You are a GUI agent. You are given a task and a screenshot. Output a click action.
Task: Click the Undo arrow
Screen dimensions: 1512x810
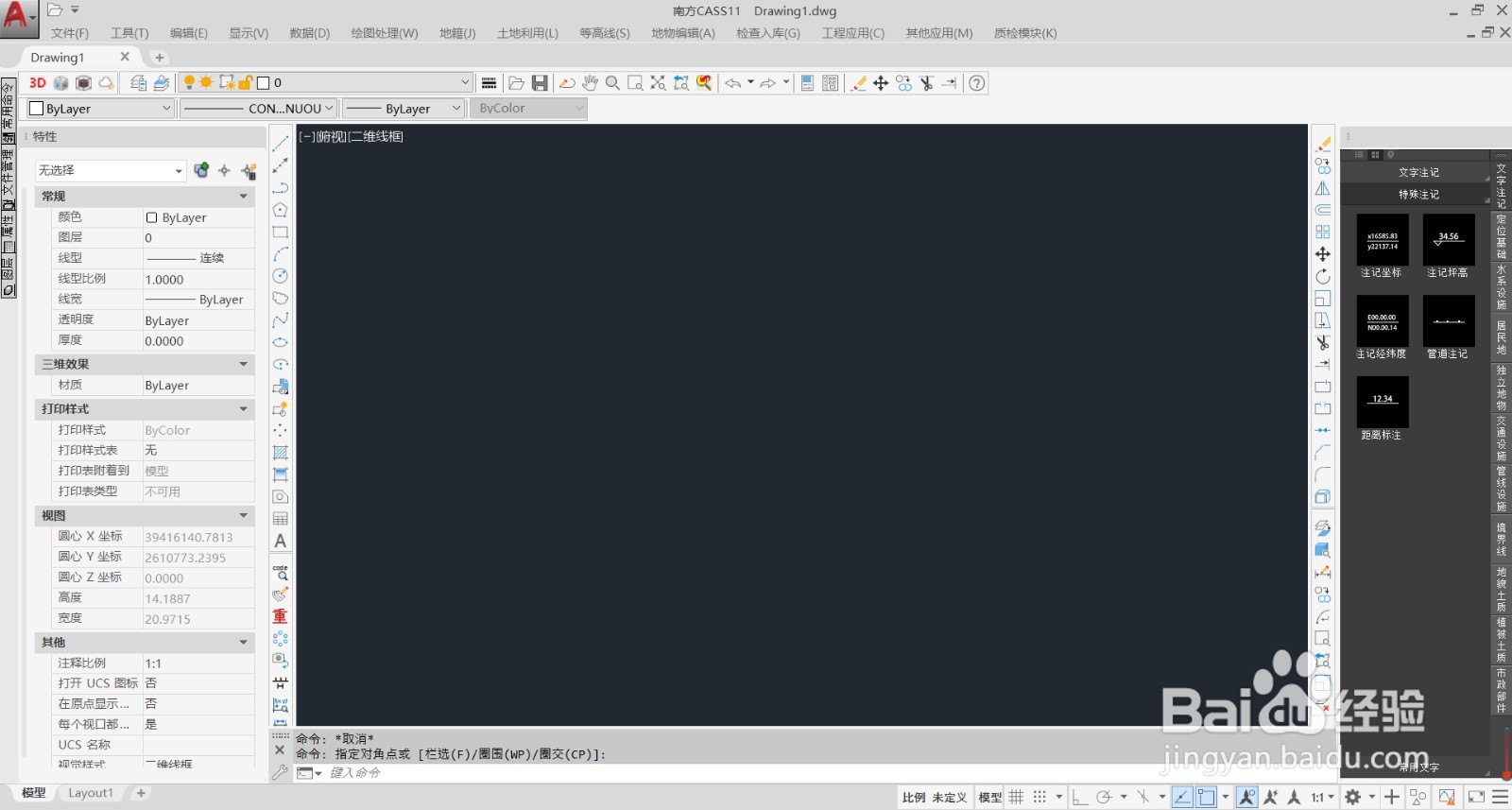click(x=733, y=83)
